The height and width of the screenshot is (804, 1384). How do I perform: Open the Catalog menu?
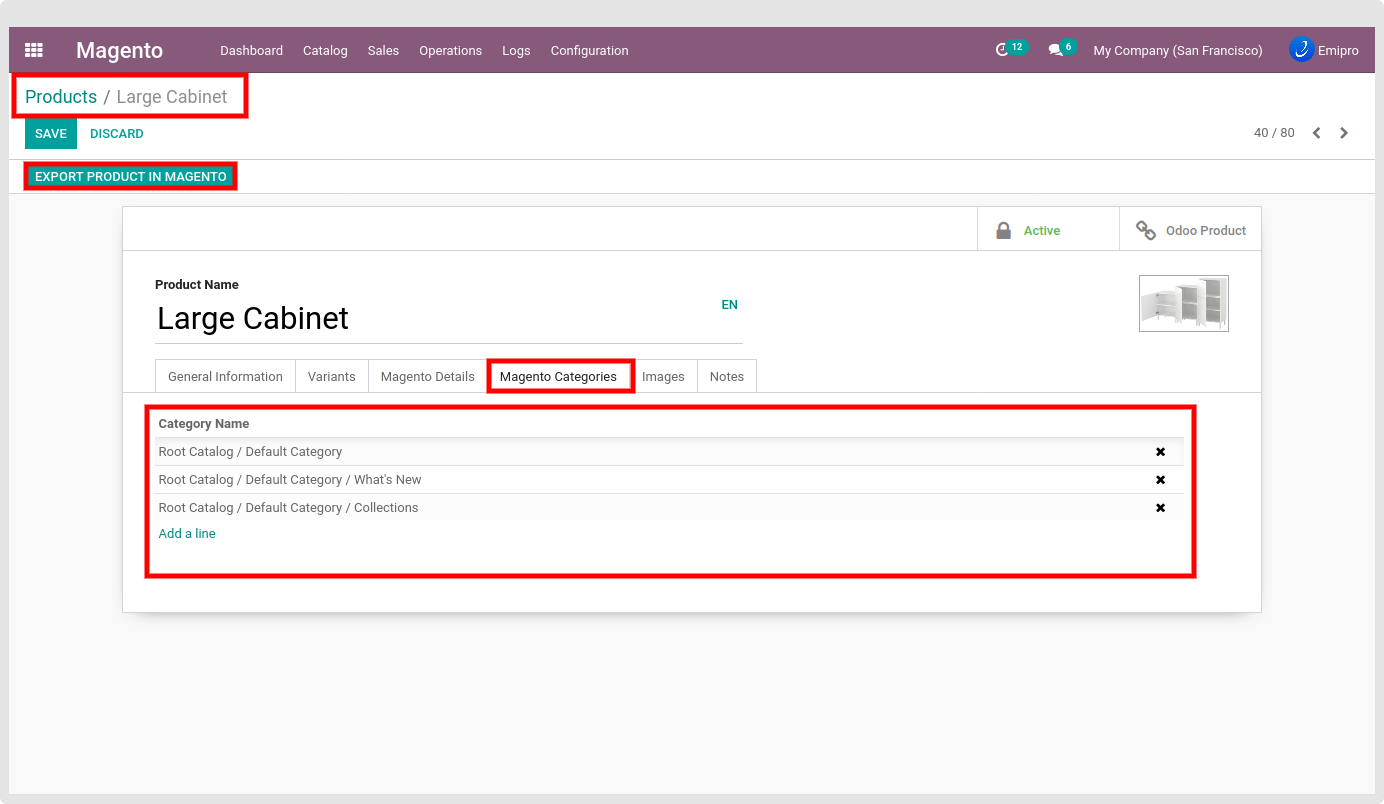[x=325, y=50]
